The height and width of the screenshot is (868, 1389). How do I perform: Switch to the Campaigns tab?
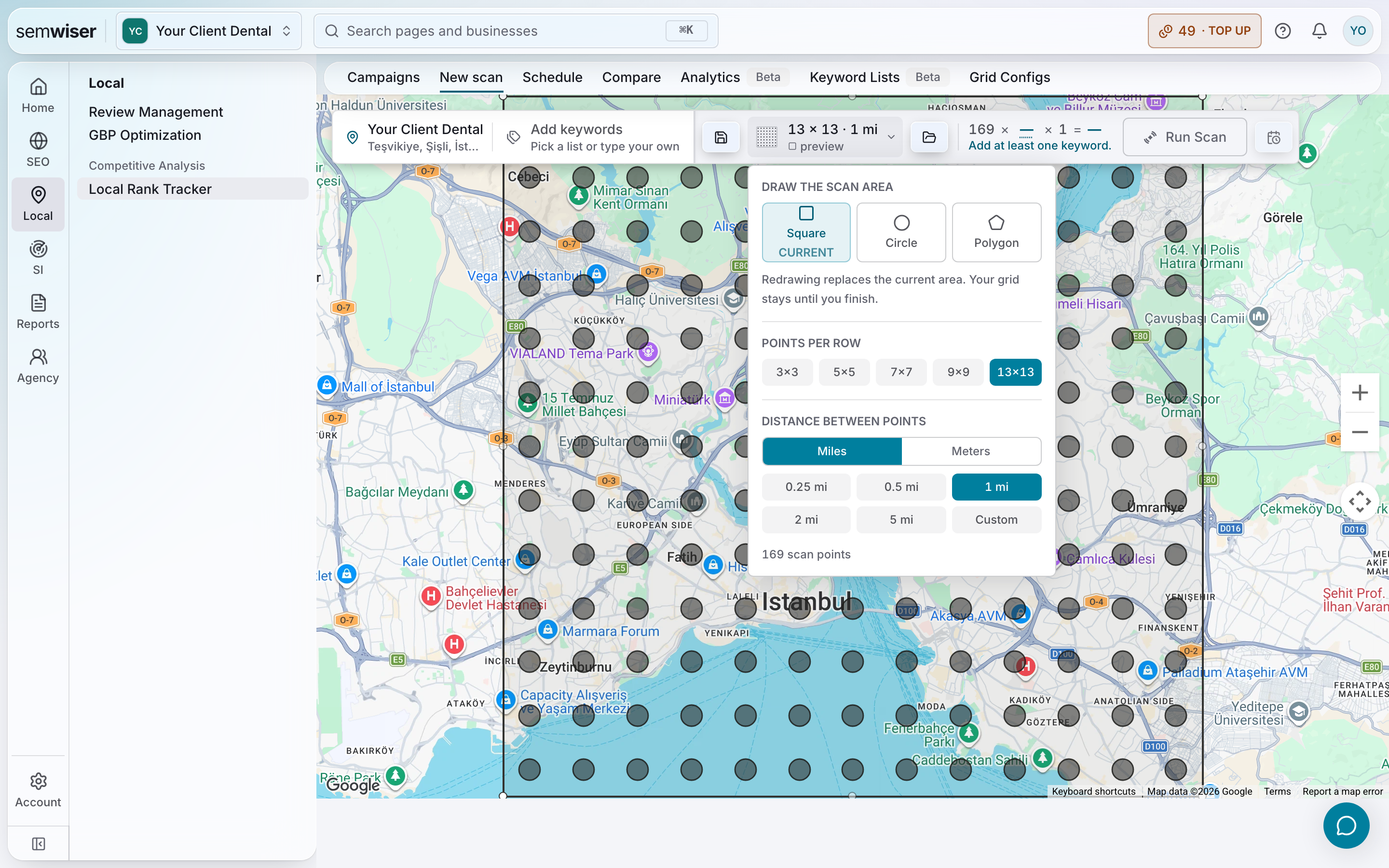pos(383,78)
